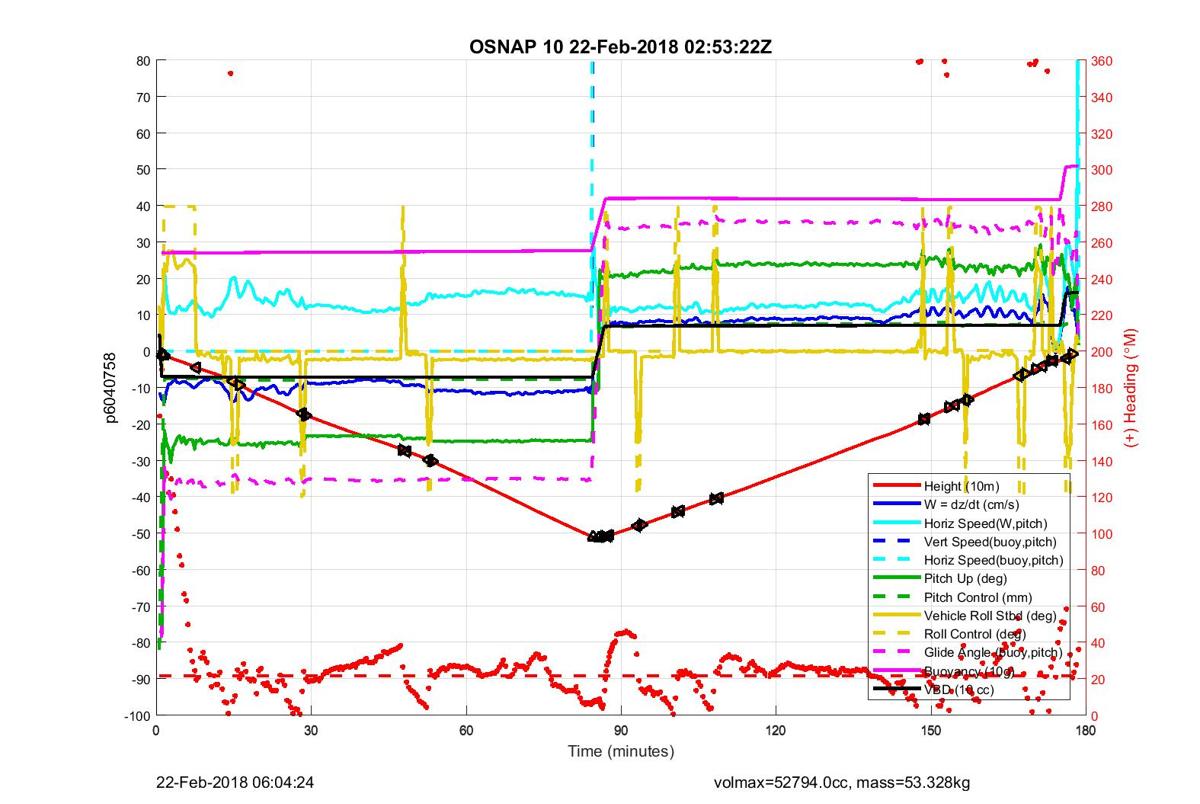The image size is (1200, 804).
Task: Click the red line sample beside Height (10m)
Action: pyautogui.click(x=897, y=485)
